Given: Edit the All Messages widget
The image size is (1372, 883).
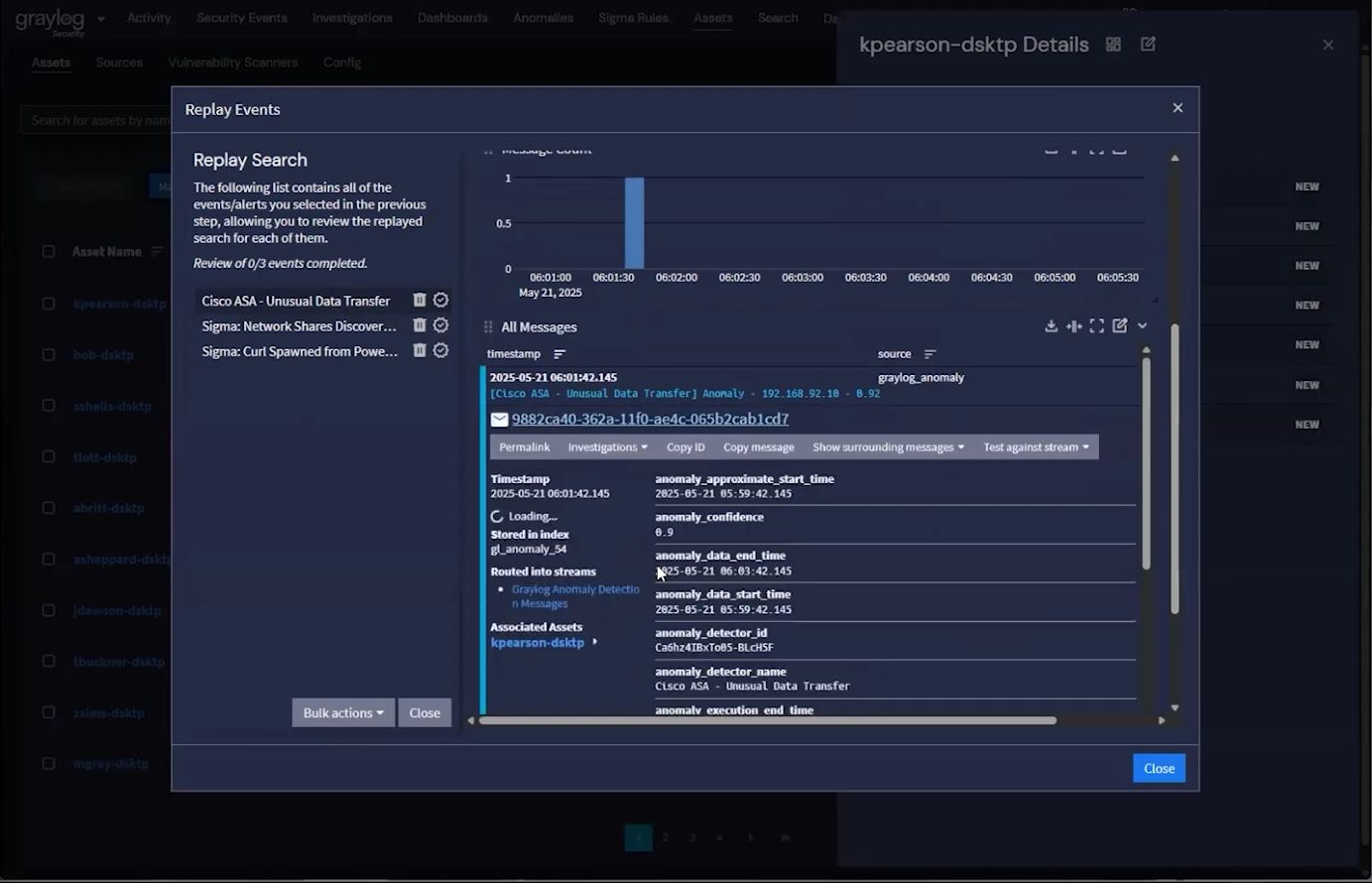Looking at the screenshot, I should click(x=1119, y=325).
